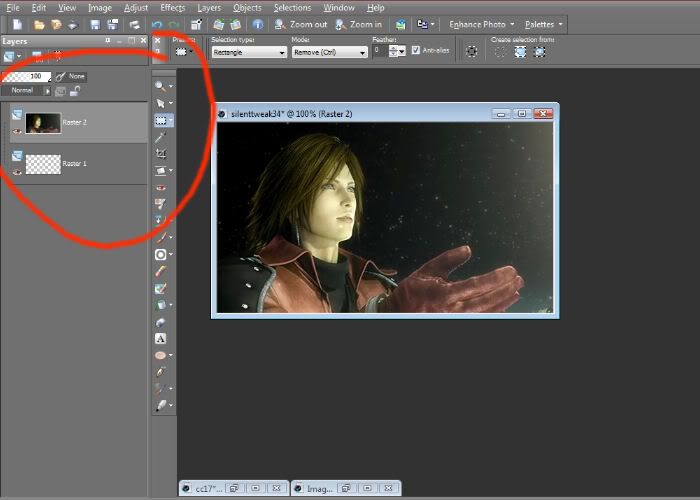Click the layer link None button
This screenshot has width=700, height=500.
(71, 77)
